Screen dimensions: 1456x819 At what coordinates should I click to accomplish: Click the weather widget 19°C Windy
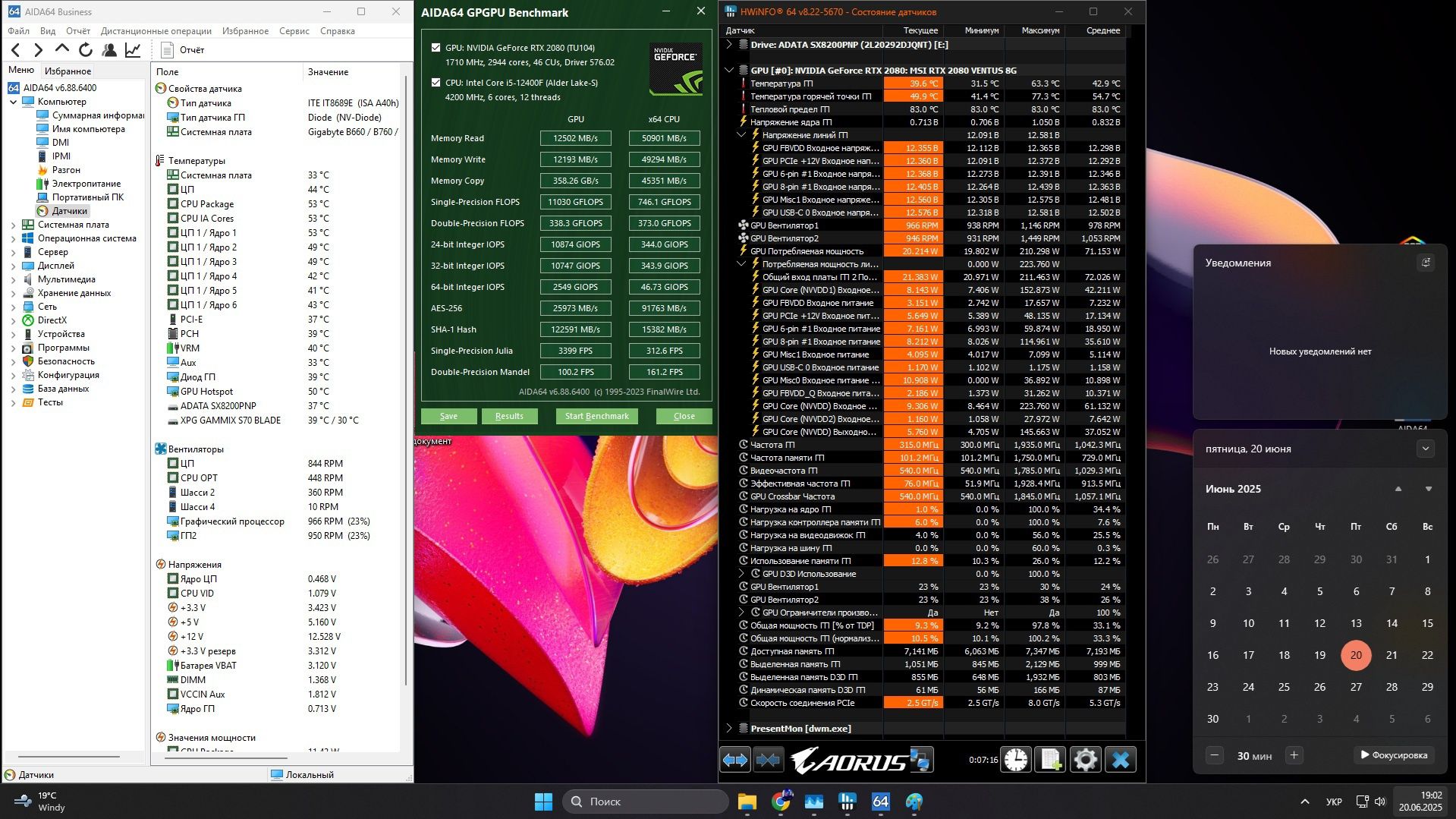tap(40, 802)
